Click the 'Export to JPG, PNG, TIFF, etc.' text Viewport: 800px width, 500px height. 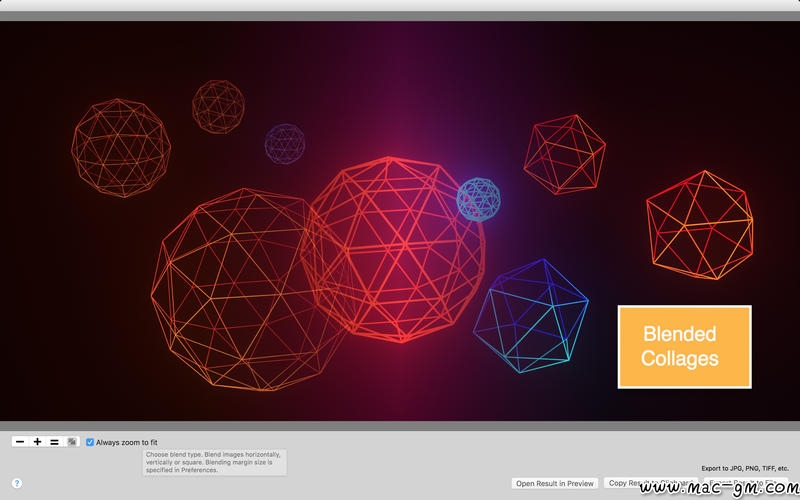click(x=745, y=468)
